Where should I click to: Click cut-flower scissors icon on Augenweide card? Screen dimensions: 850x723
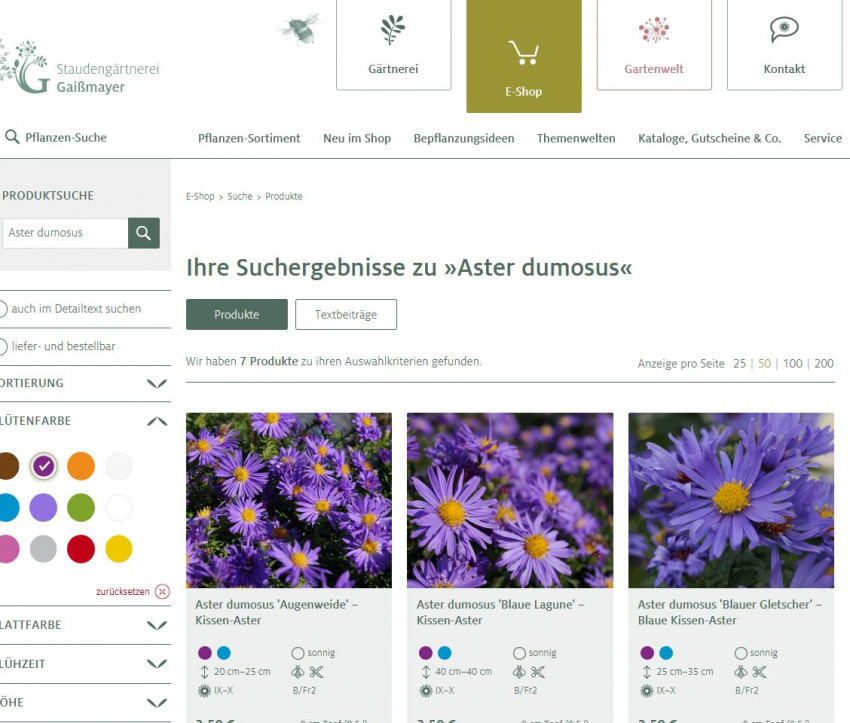tap(316, 672)
